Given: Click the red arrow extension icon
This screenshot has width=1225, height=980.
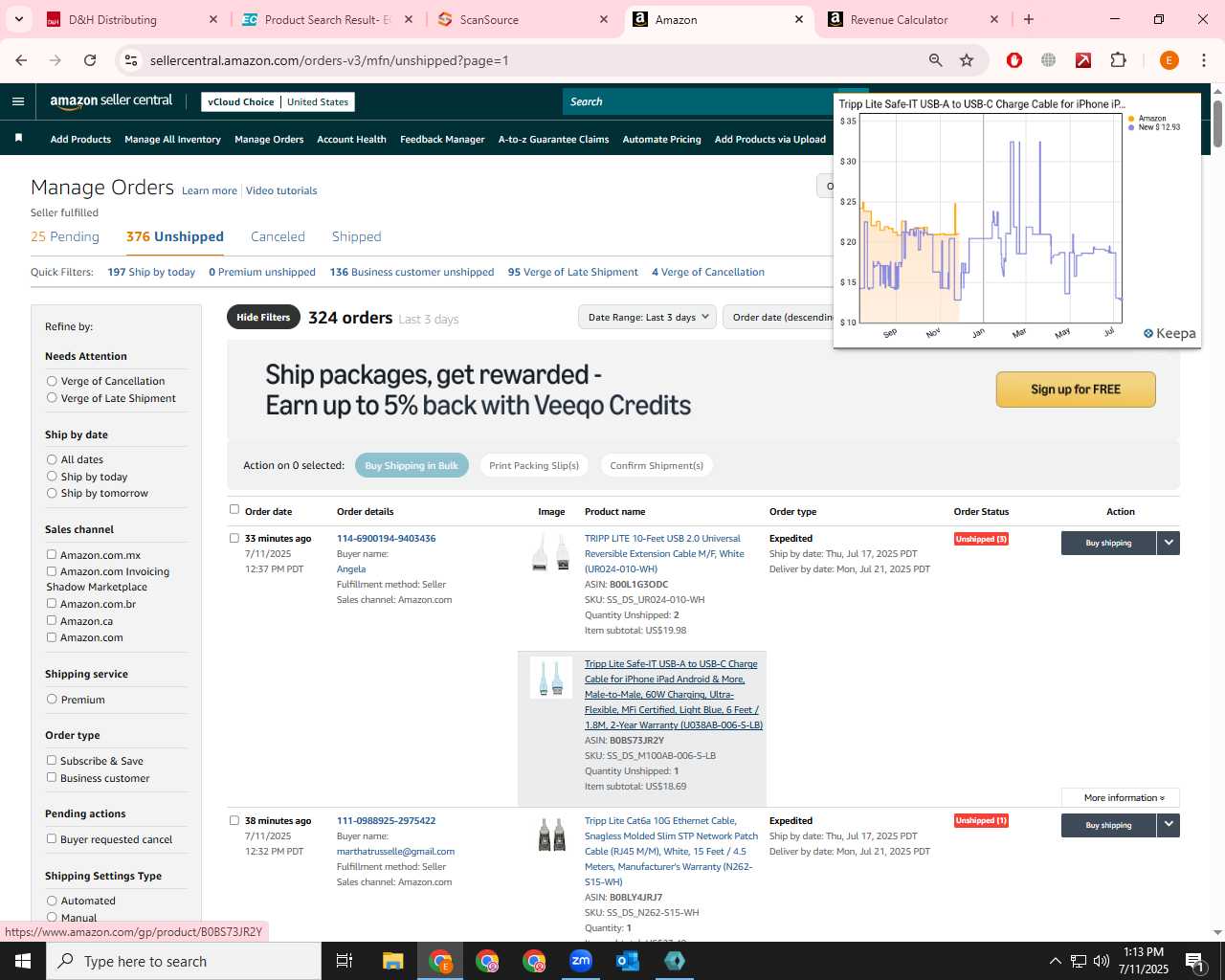Looking at the screenshot, I should [1083, 60].
